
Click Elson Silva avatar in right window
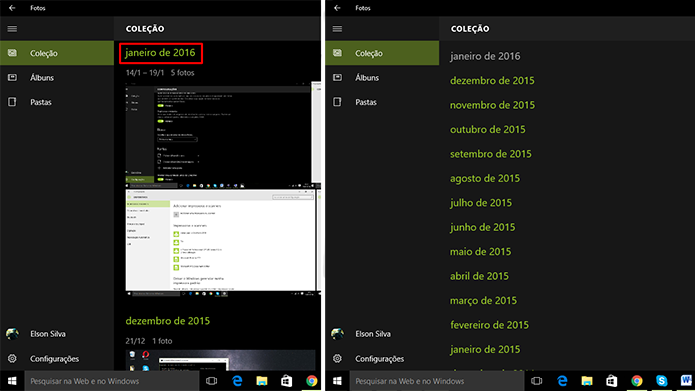337,333
